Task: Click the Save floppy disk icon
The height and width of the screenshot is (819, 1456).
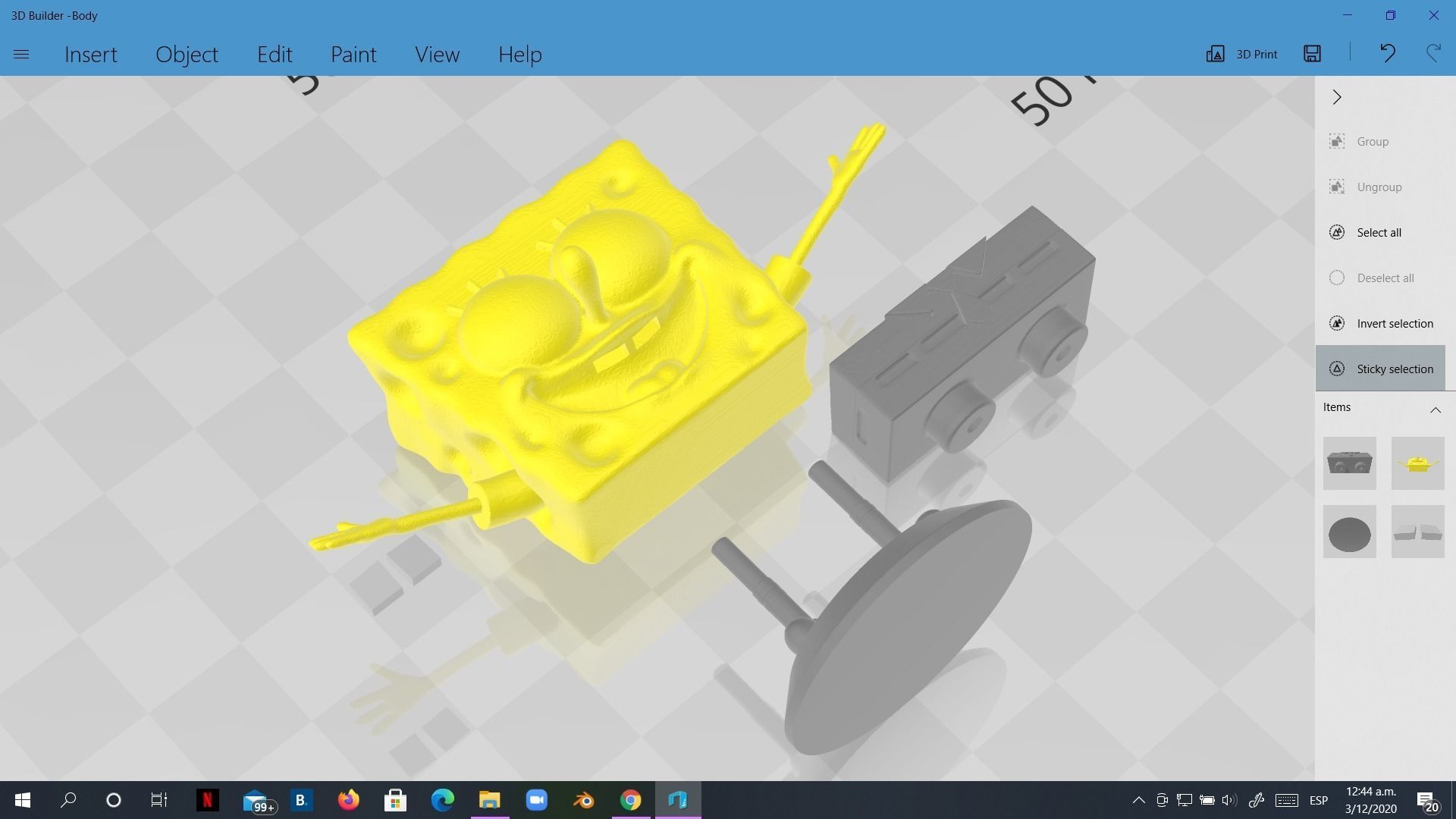Action: coord(1312,53)
